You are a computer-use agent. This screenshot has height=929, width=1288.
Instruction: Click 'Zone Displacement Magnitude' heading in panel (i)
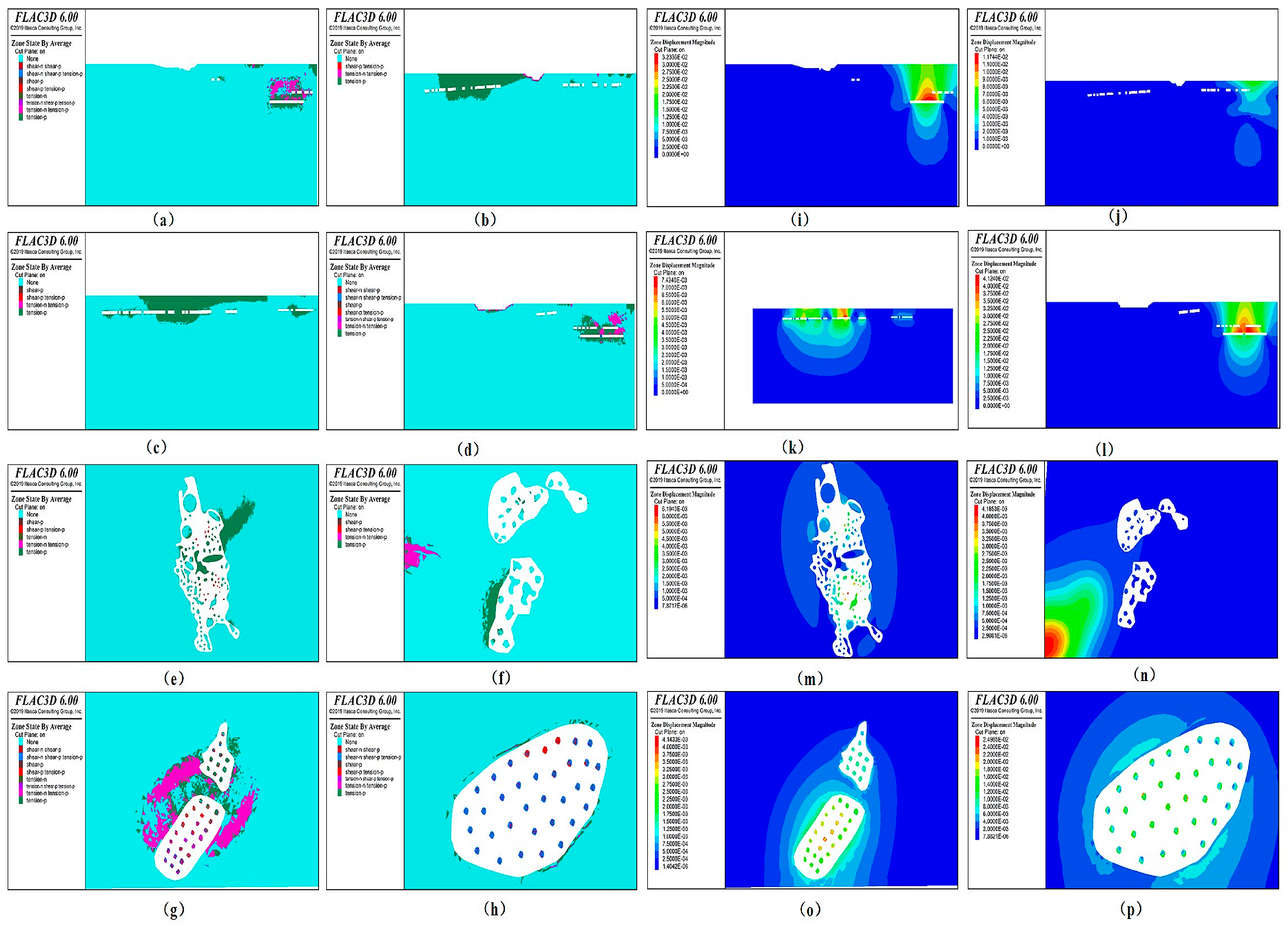[683, 42]
